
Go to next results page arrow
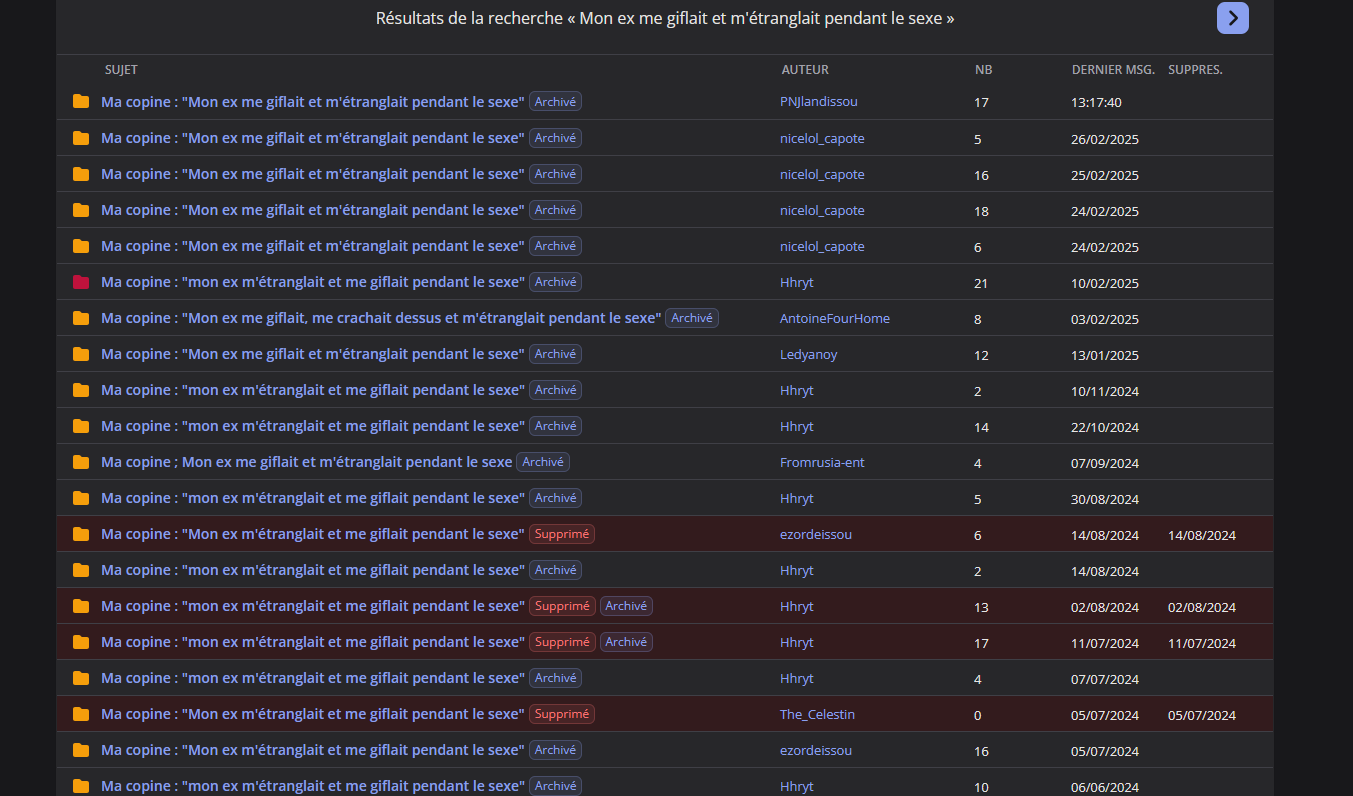1232,18
